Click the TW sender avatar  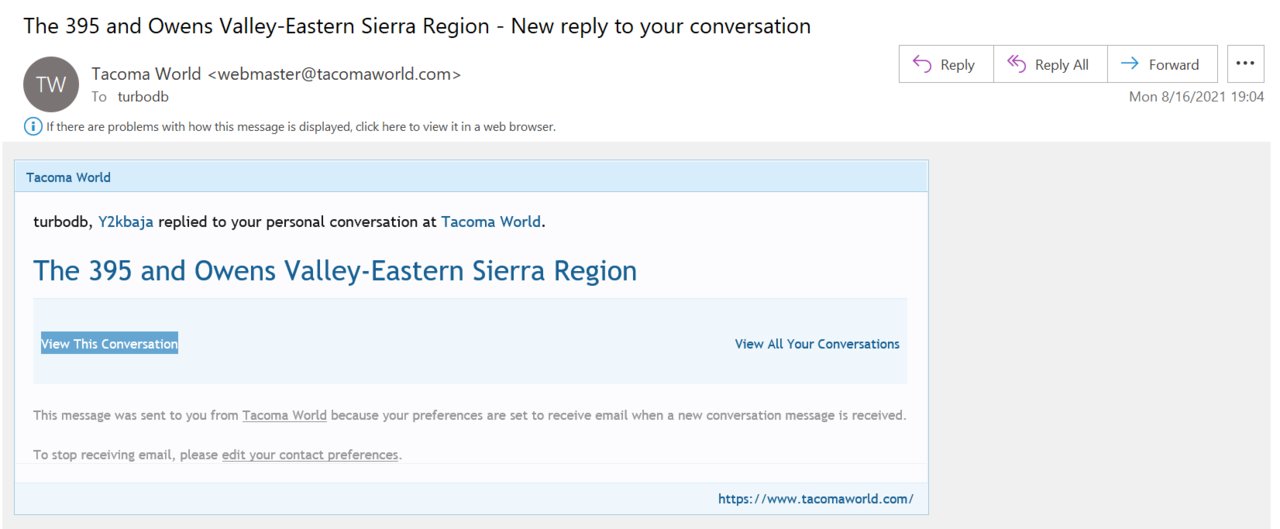51,84
